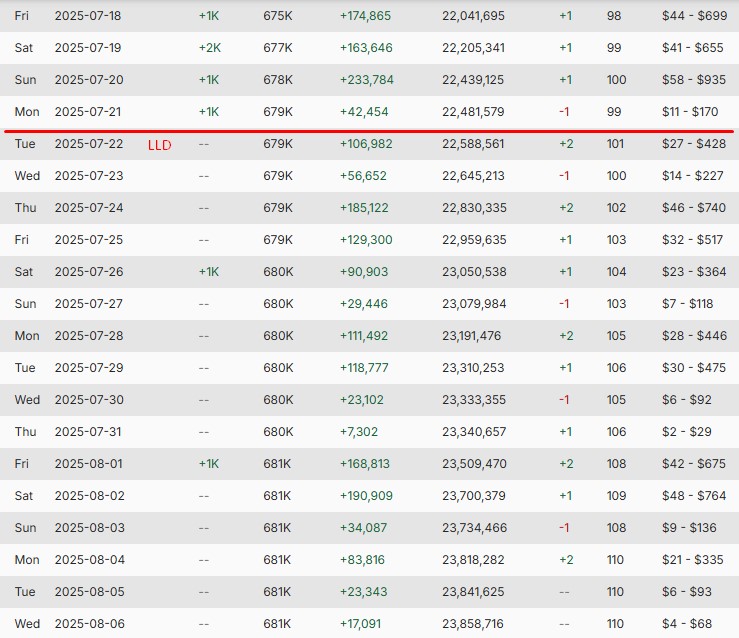Select the date 2025-08-04
This screenshot has width=739, height=638.
pos(90,561)
